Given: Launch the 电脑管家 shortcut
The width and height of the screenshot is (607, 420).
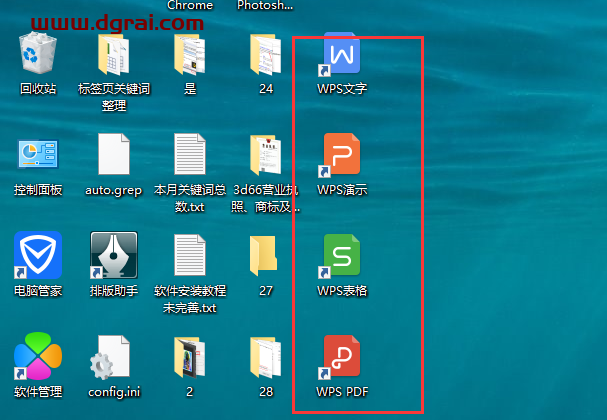Looking at the screenshot, I should 38,255.
